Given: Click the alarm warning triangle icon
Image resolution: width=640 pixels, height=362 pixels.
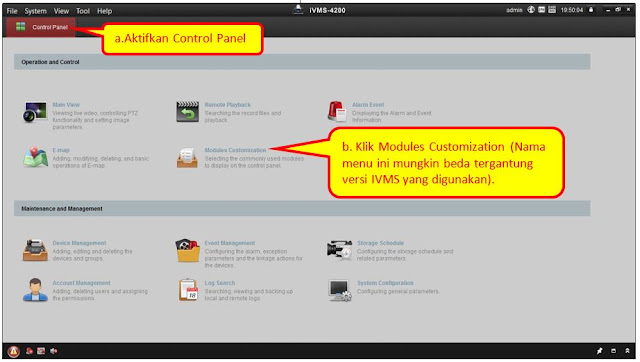Looking at the screenshot, I should click(13, 351).
